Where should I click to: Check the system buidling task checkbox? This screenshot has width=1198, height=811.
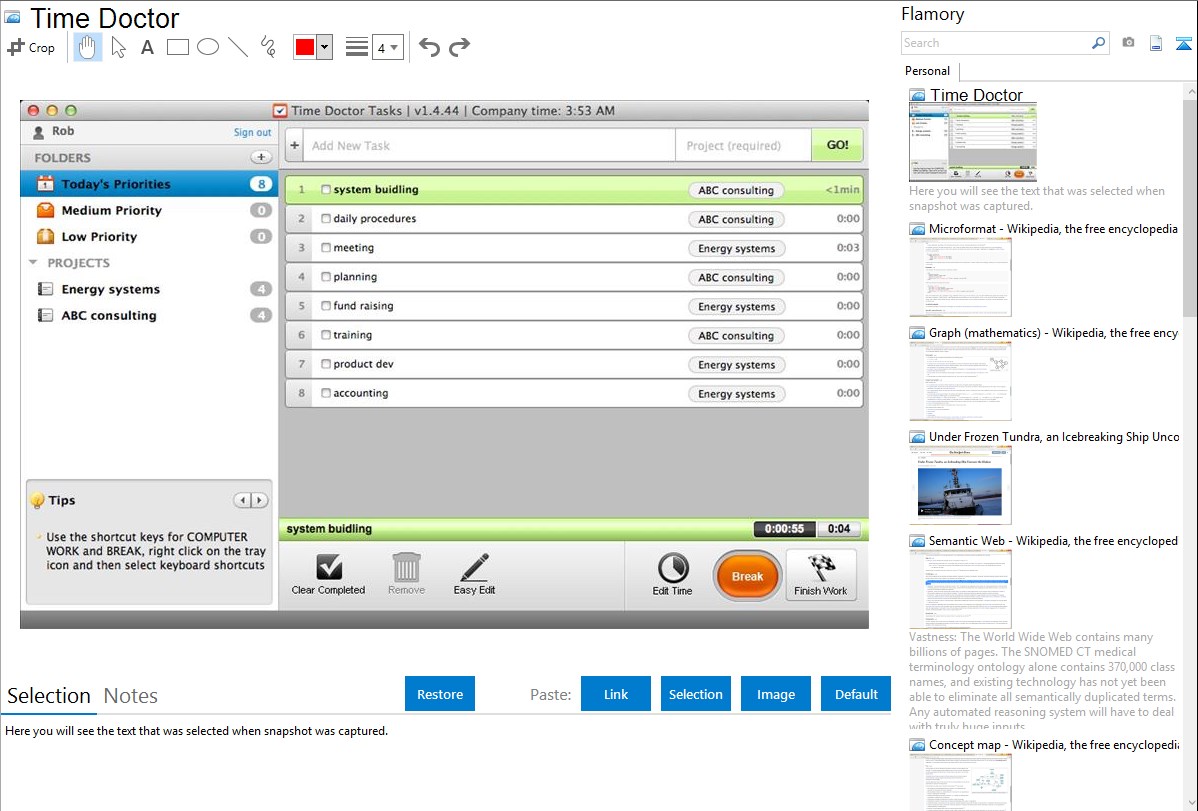click(x=326, y=190)
